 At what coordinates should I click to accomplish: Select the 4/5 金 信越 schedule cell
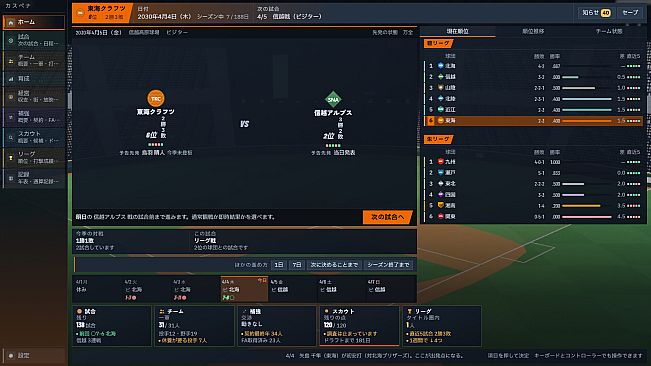[293, 289]
